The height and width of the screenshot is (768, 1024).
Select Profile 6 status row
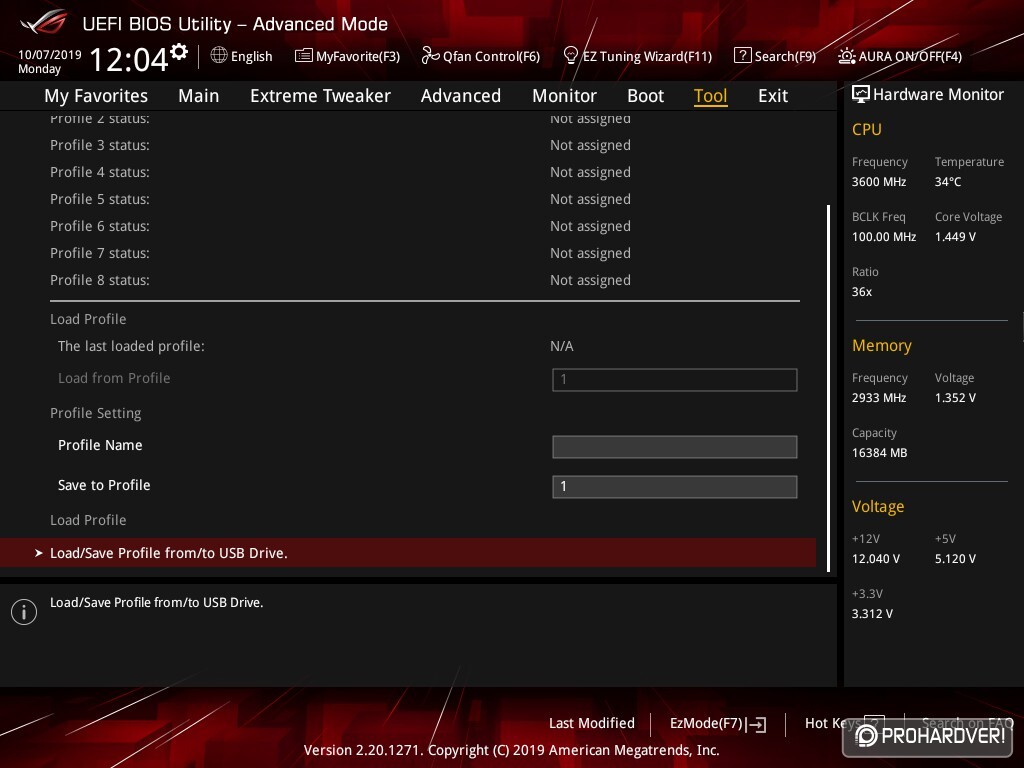point(424,226)
